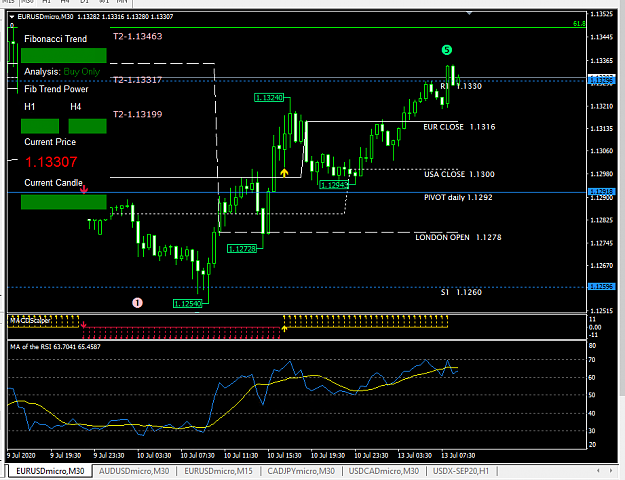This screenshot has height=480, width=625.
Task: Select the 1.13240 swing high label
Action: (x=269, y=97)
